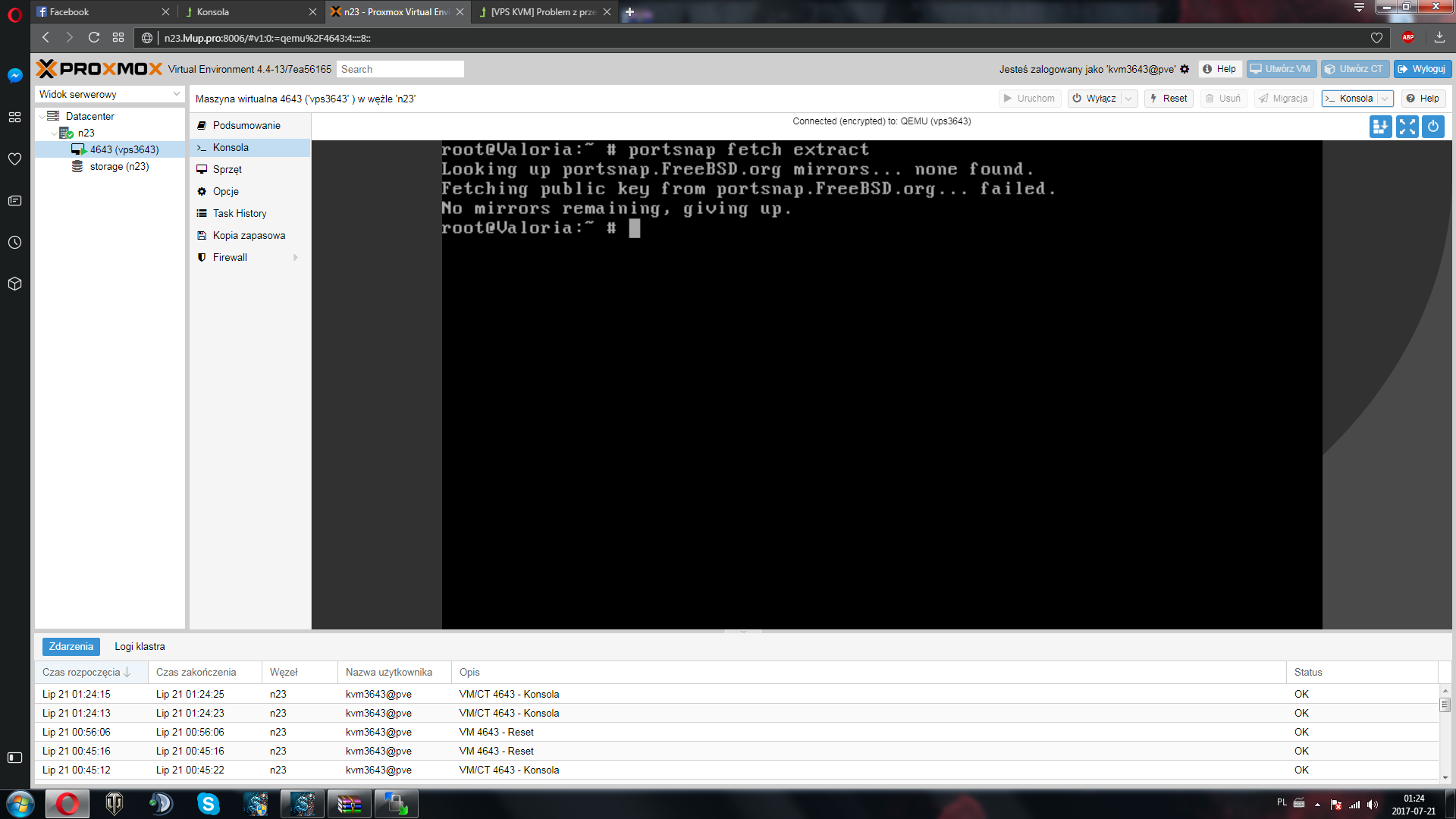Click the Reset VM button
Image resolution: width=1456 pixels, height=819 pixels.
pos(1169,99)
